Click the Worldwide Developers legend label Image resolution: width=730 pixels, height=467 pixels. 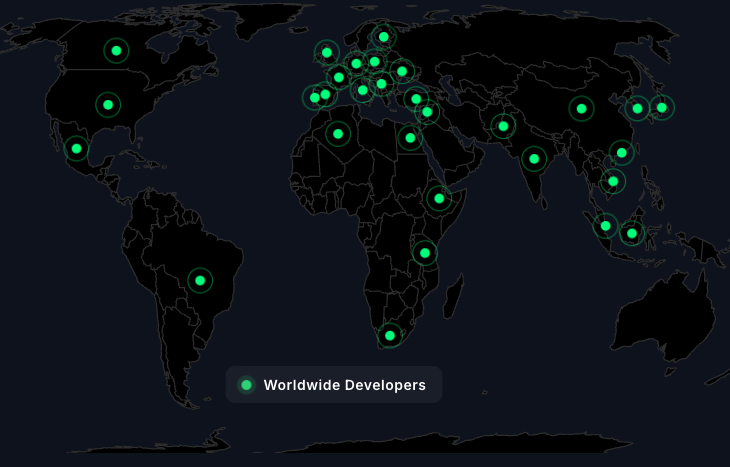click(x=345, y=385)
